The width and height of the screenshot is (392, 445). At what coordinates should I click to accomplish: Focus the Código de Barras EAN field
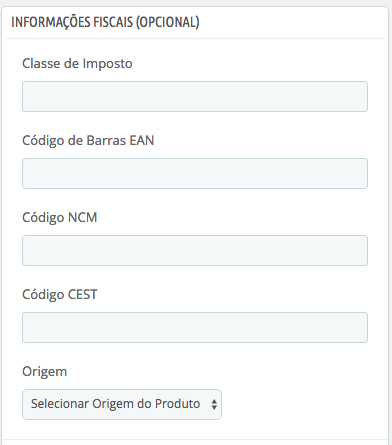(x=195, y=173)
